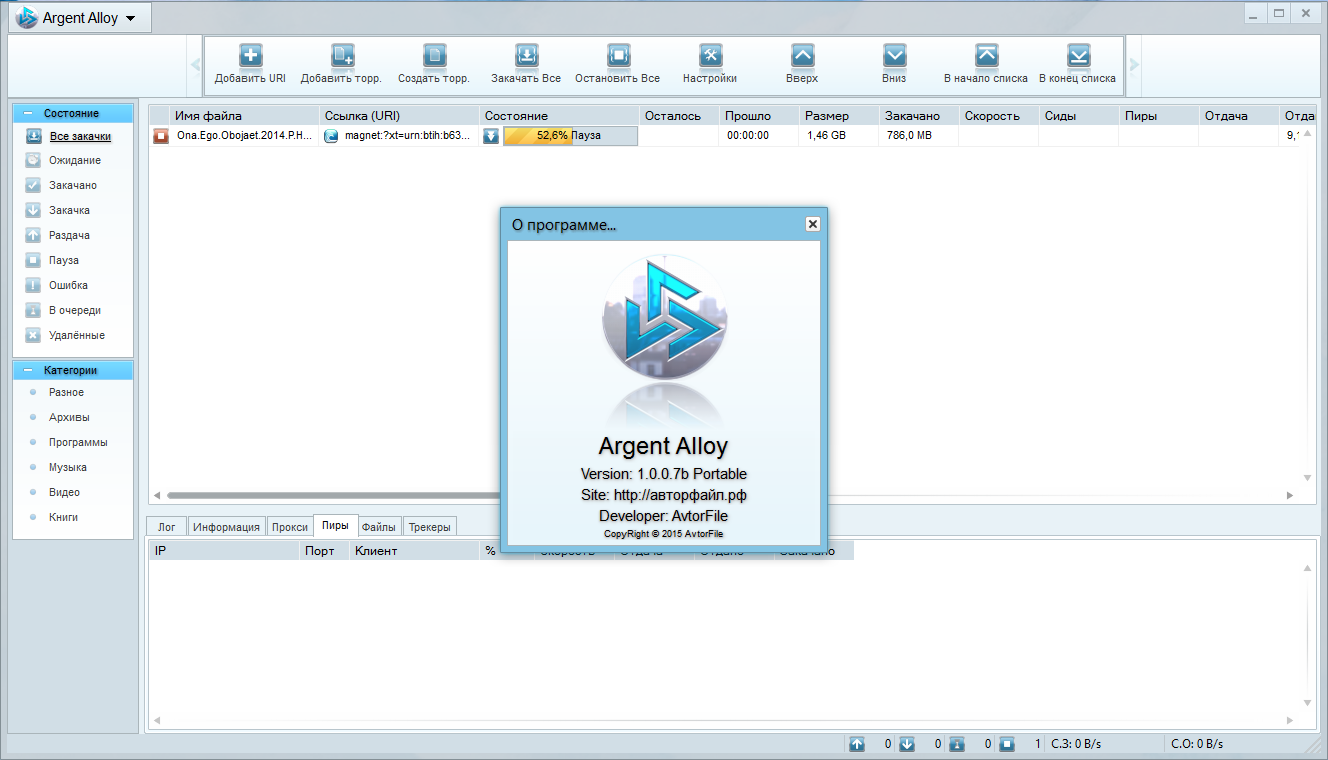The image size is (1328, 760).
Task: Switch to the Прокси tab
Action: pos(290,527)
